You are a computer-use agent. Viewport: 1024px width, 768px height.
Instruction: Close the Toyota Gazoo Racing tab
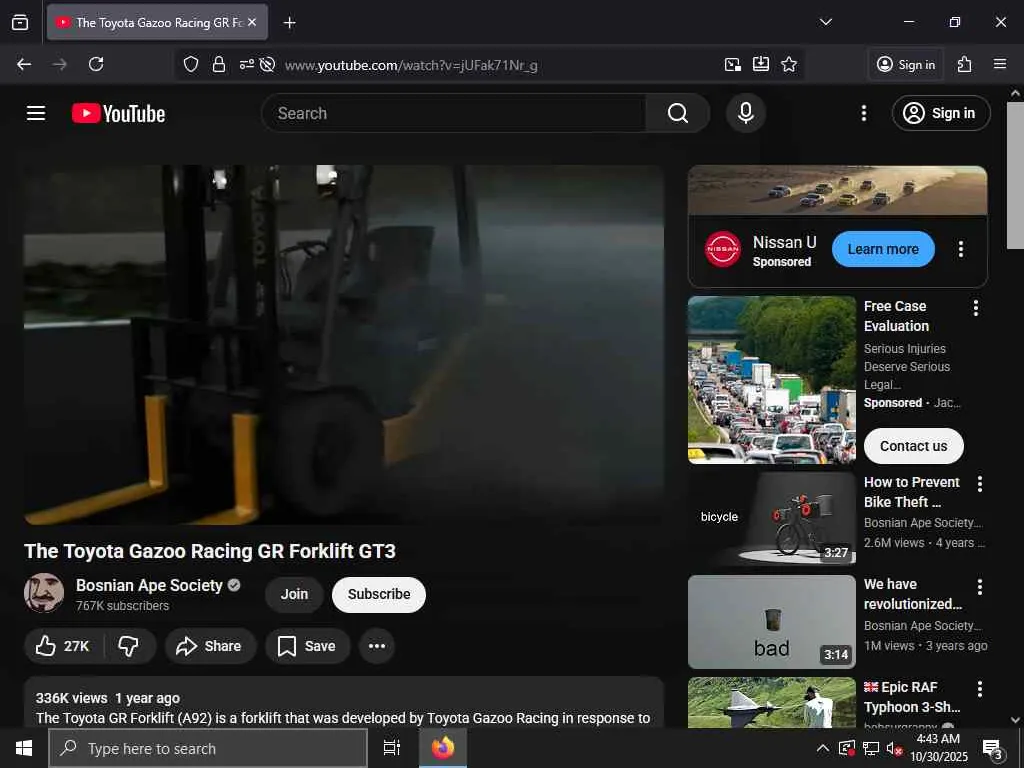252,22
